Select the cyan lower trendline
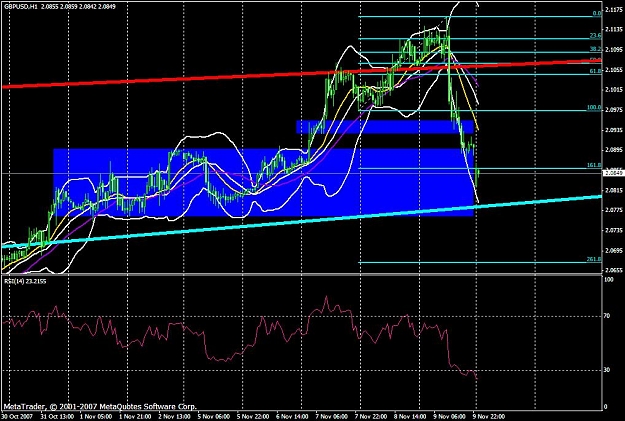 tap(302, 221)
